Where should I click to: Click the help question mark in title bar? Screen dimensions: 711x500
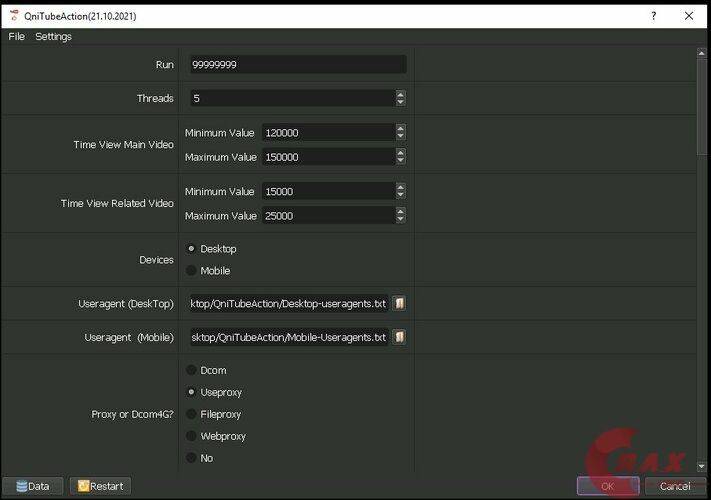[654, 15]
